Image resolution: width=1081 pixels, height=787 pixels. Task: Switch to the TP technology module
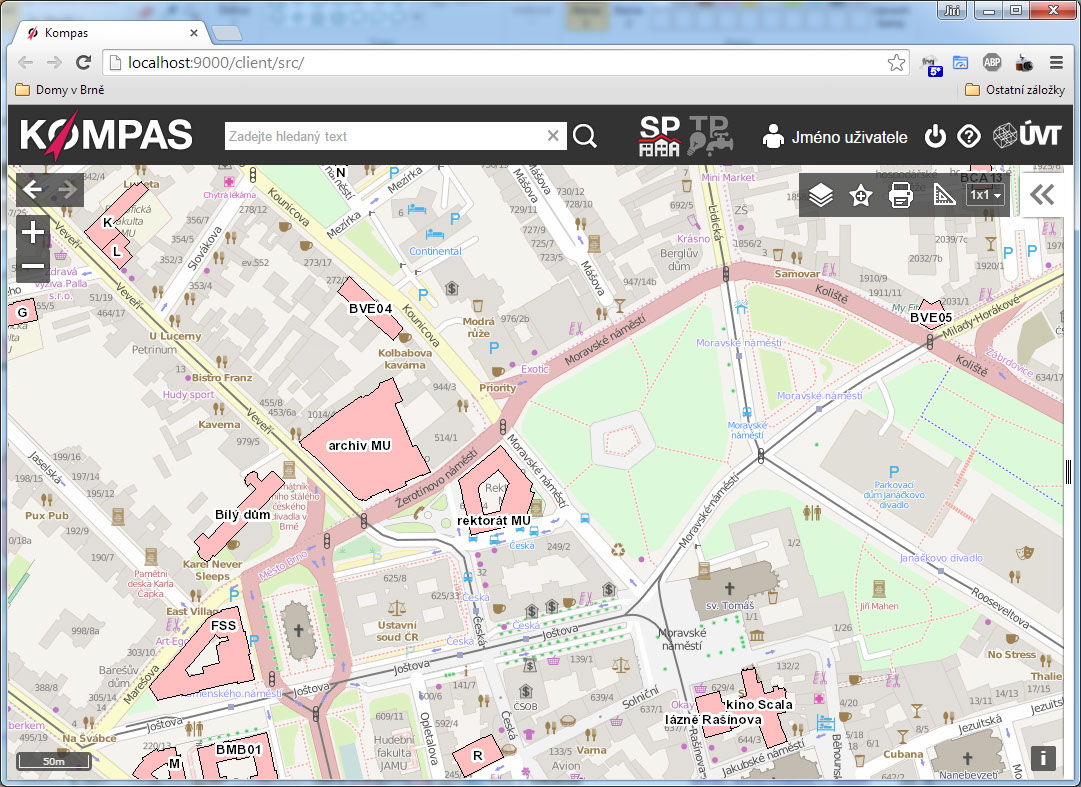coord(709,136)
